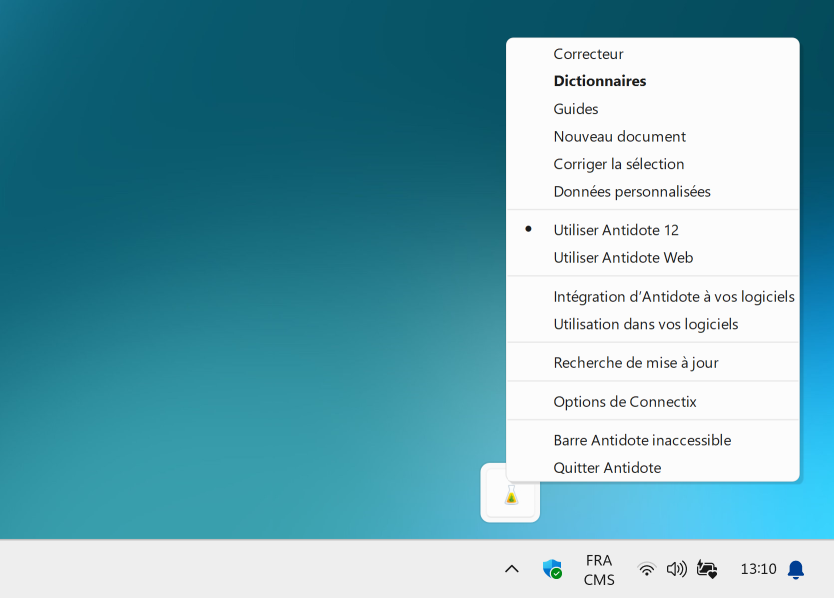The width and height of the screenshot is (834, 598).
Task: Click the speaker volume icon
Action: click(x=676, y=569)
